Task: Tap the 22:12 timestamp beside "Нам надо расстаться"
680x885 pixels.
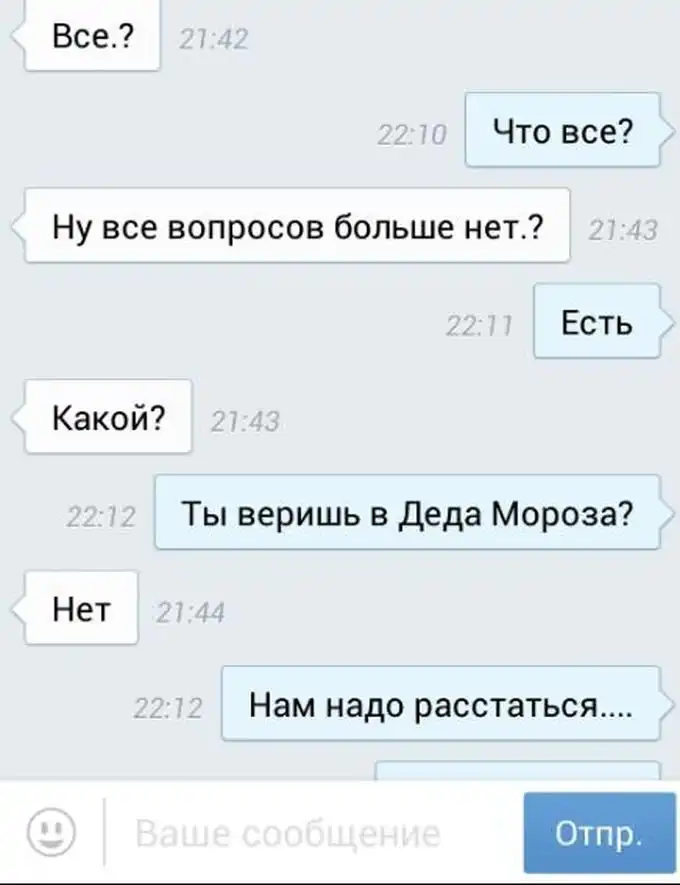Action: tap(168, 708)
